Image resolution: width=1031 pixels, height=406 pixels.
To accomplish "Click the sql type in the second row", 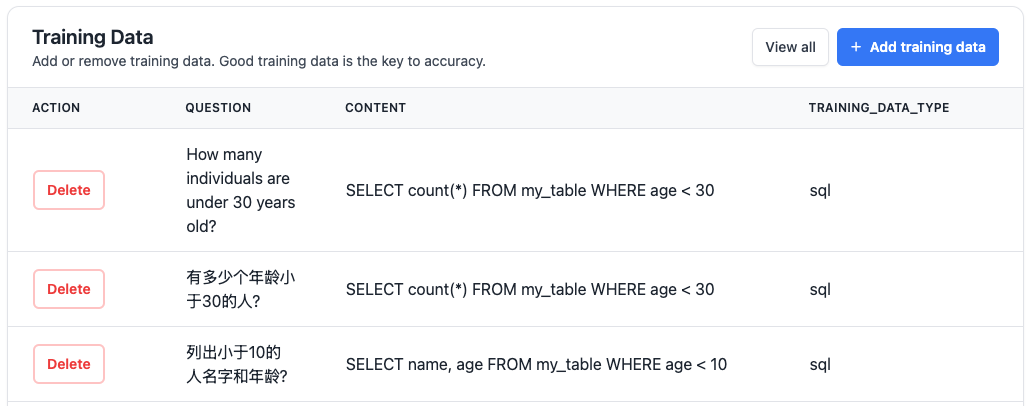I will pyautogui.click(x=820, y=290).
